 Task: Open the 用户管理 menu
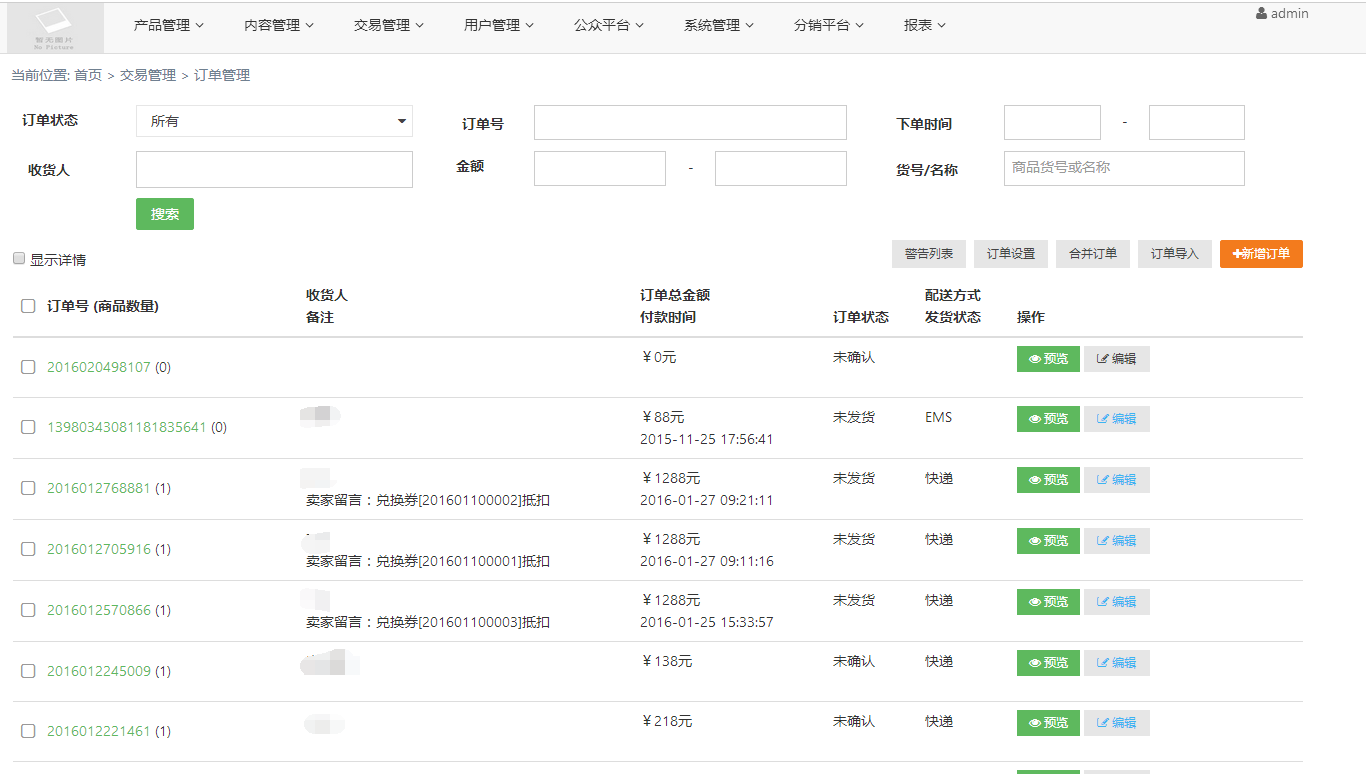(x=499, y=25)
